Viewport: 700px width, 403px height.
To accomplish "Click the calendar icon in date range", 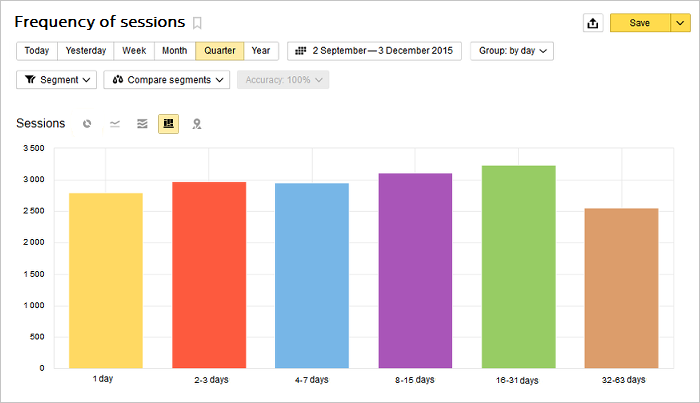I will click(x=301, y=51).
